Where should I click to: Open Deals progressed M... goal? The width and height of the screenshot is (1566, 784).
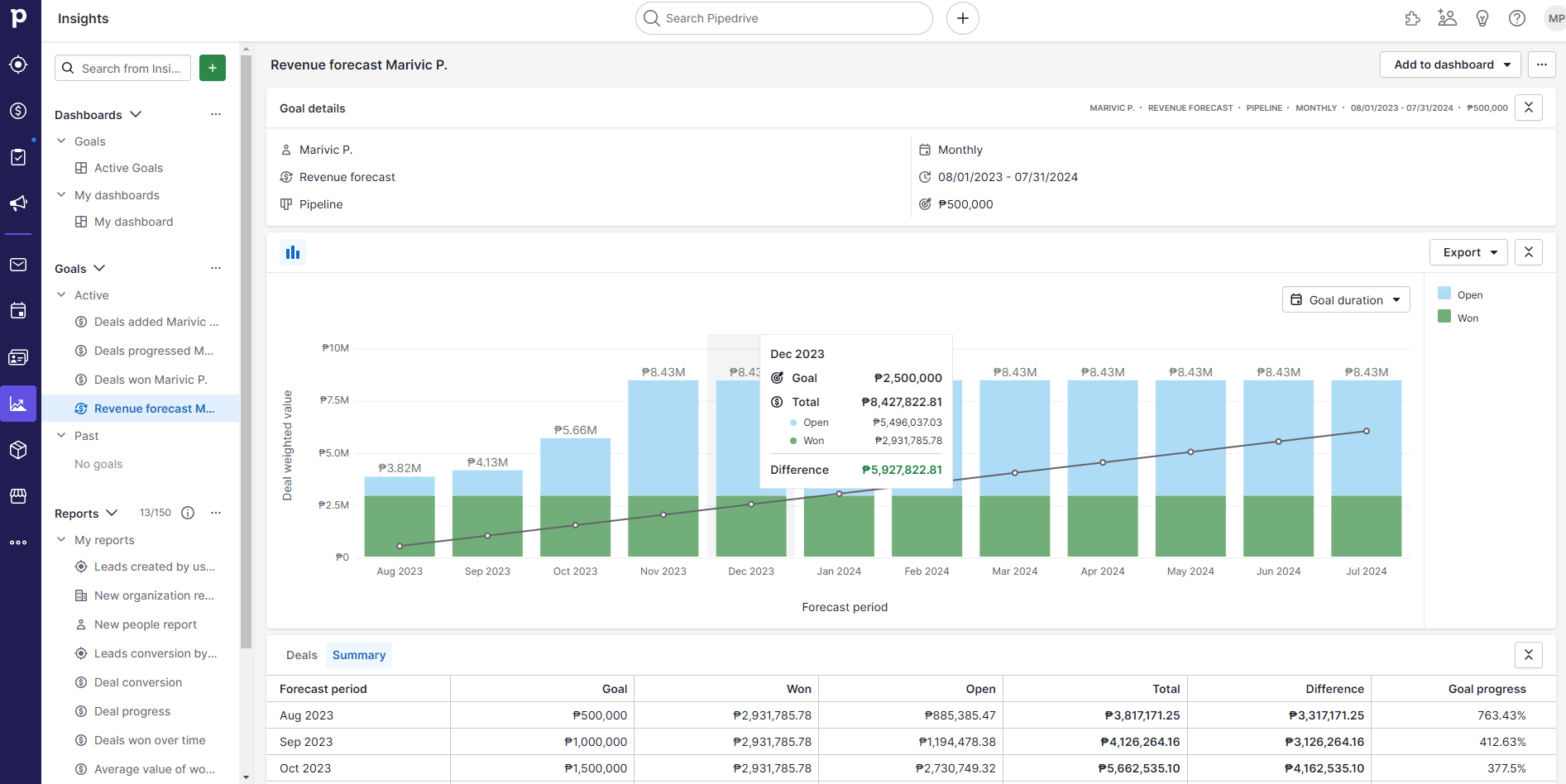[x=154, y=351]
